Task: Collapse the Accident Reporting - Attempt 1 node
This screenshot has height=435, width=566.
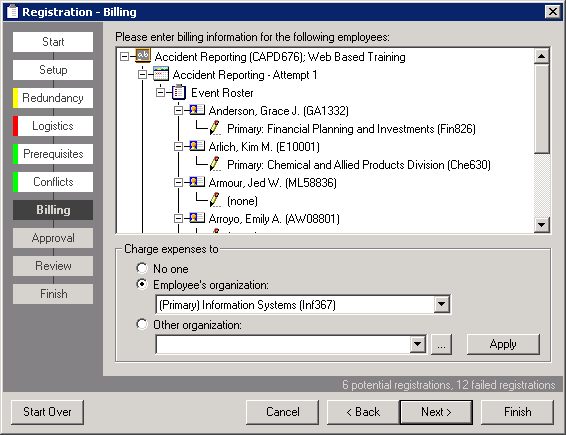Action: (x=143, y=74)
